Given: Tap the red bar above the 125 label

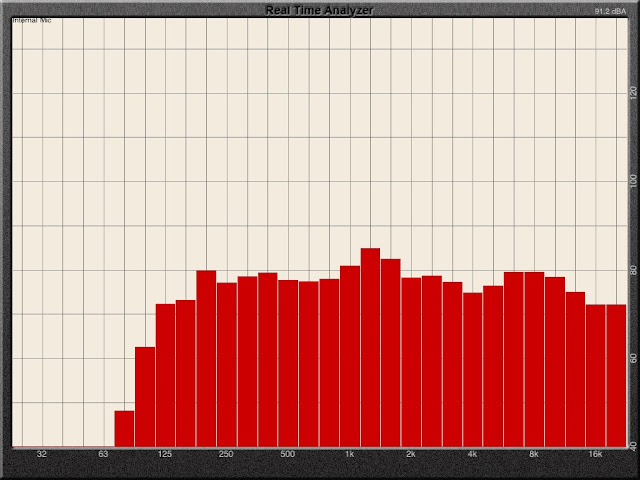Looking at the screenshot, I should coord(165,375).
